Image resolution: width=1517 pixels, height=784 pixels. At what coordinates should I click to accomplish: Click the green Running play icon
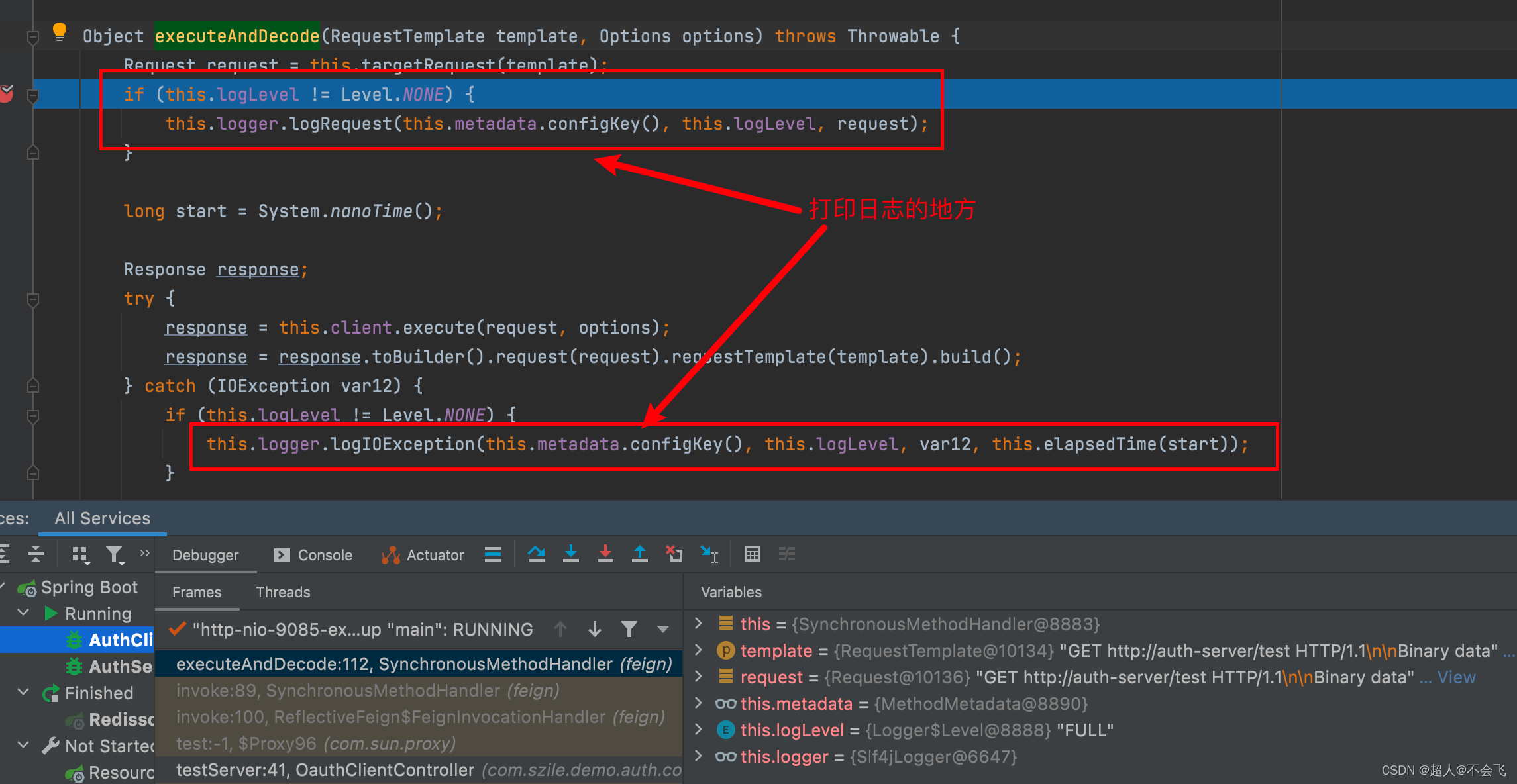click(50, 613)
